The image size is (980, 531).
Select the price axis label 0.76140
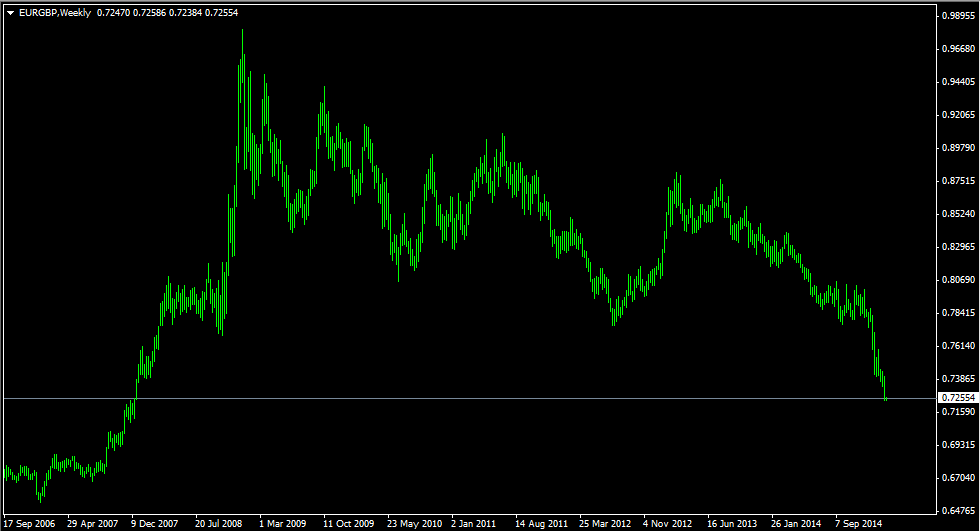pos(958,345)
